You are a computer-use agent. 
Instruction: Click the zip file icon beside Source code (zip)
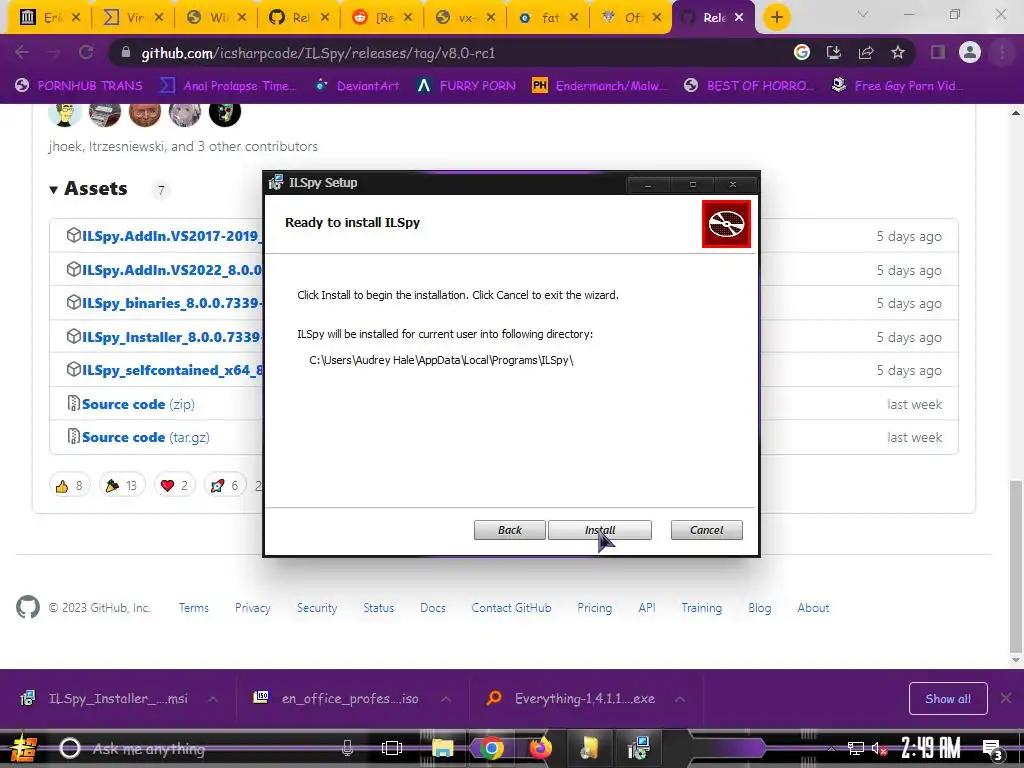pyautogui.click(x=74, y=404)
